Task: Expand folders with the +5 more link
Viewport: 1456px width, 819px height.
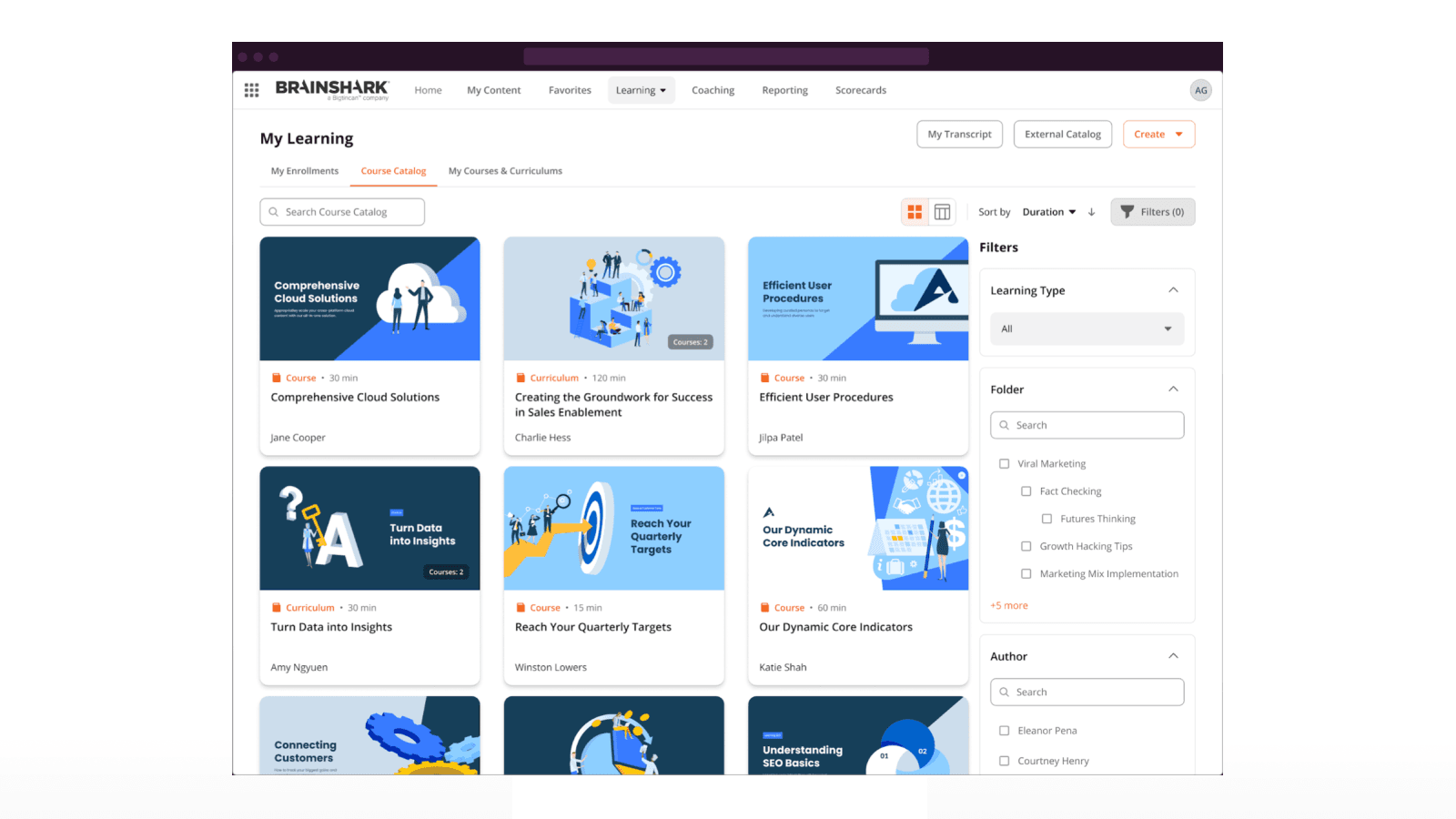Action: click(x=1008, y=604)
